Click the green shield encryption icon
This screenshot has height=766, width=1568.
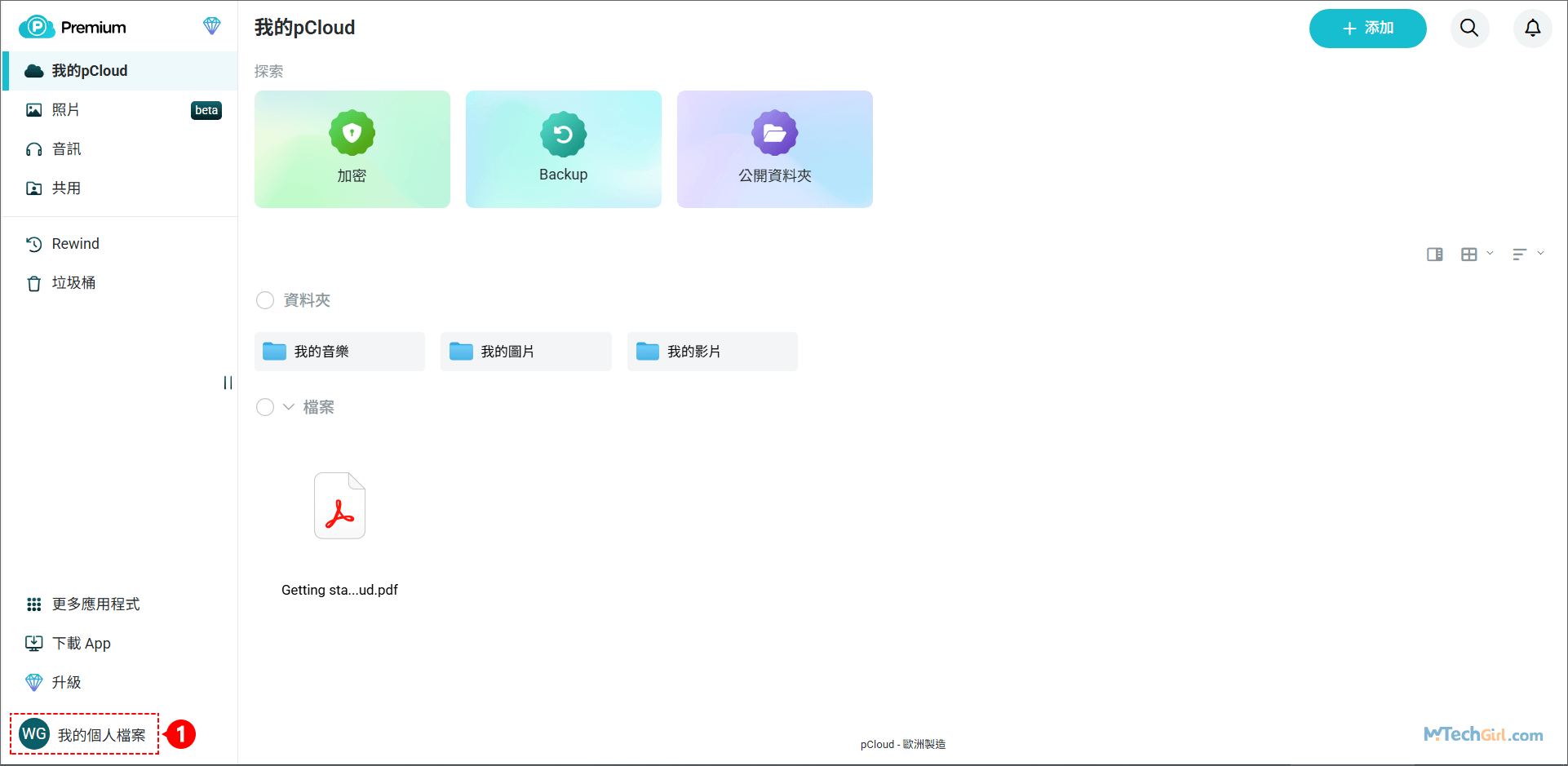352,133
